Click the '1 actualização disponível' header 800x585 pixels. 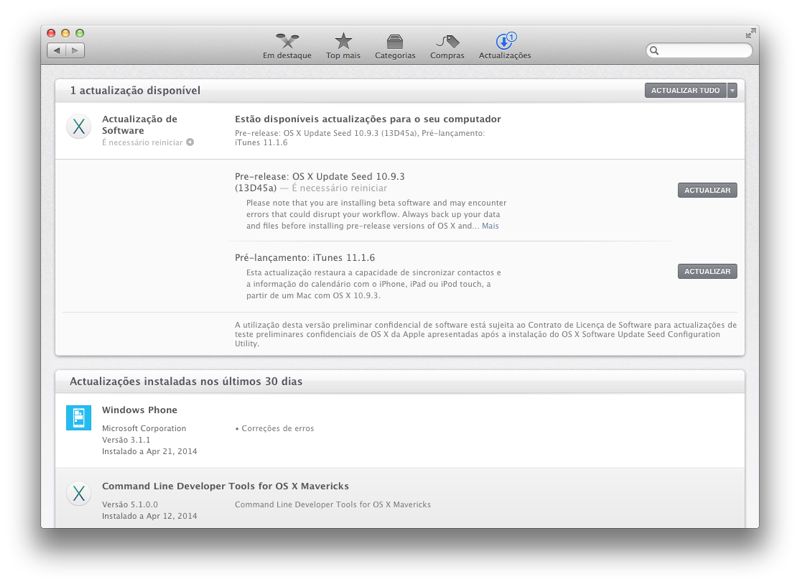click(135, 90)
